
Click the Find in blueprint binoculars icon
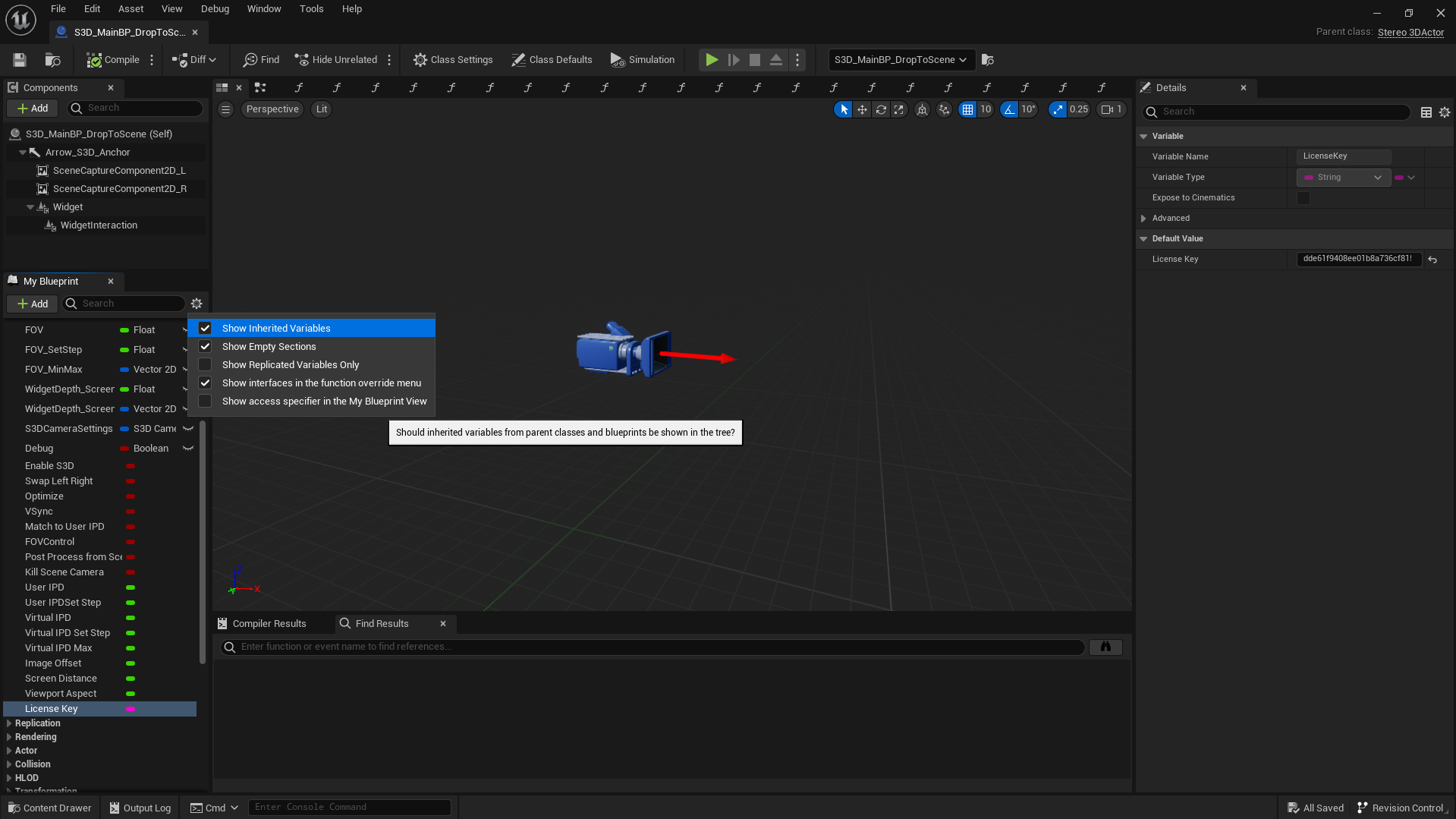[x=1105, y=647]
